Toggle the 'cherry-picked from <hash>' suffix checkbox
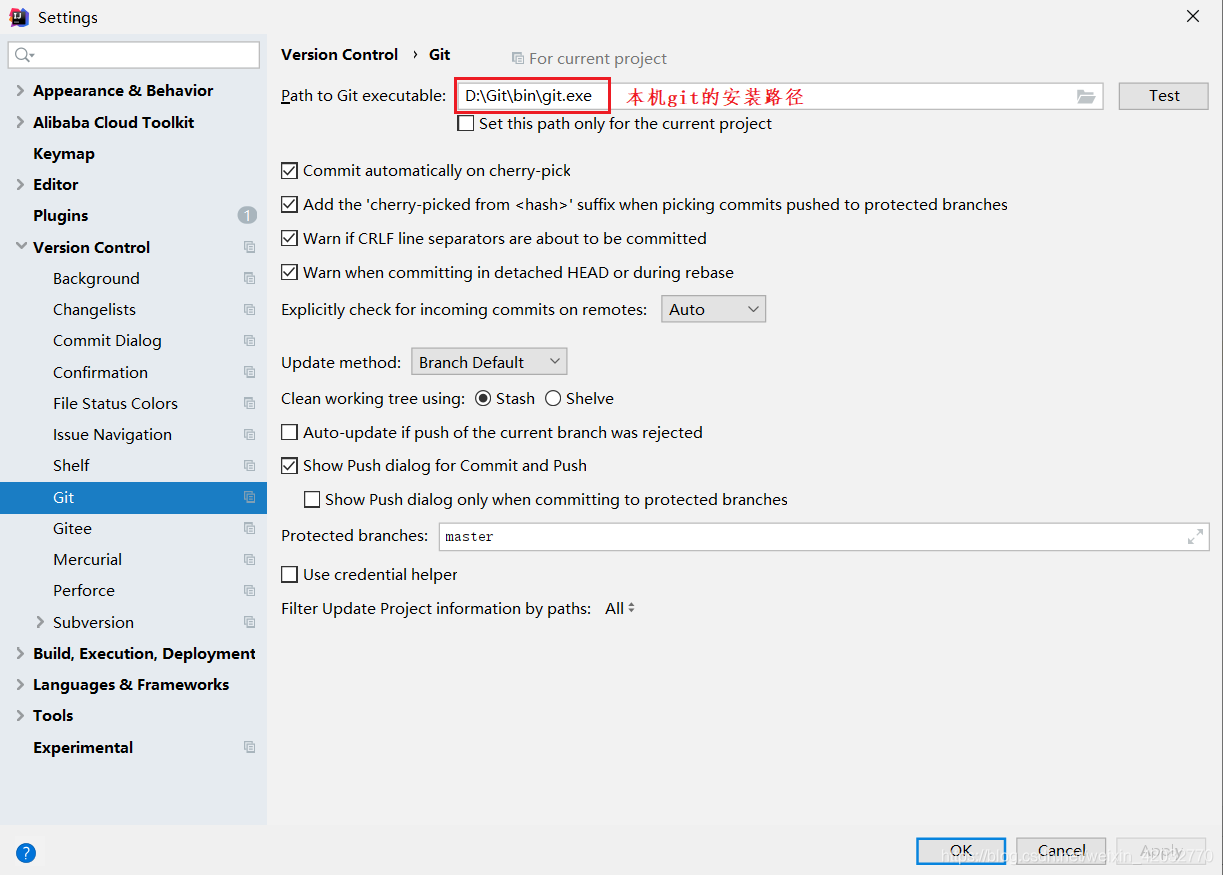The width and height of the screenshot is (1223, 875). pyautogui.click(x=290, y=205)
